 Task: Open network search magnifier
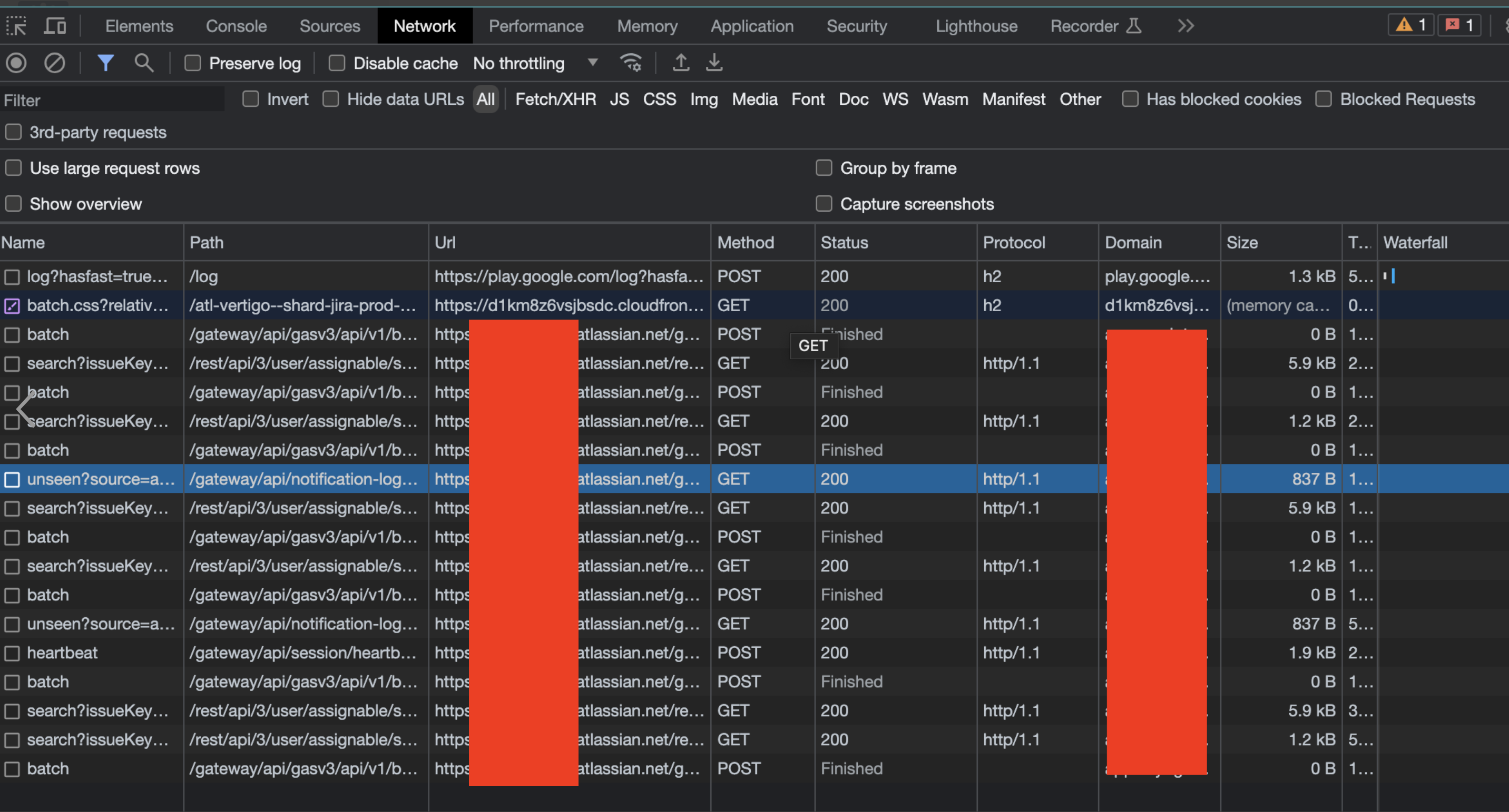click(x=143, y=63)
